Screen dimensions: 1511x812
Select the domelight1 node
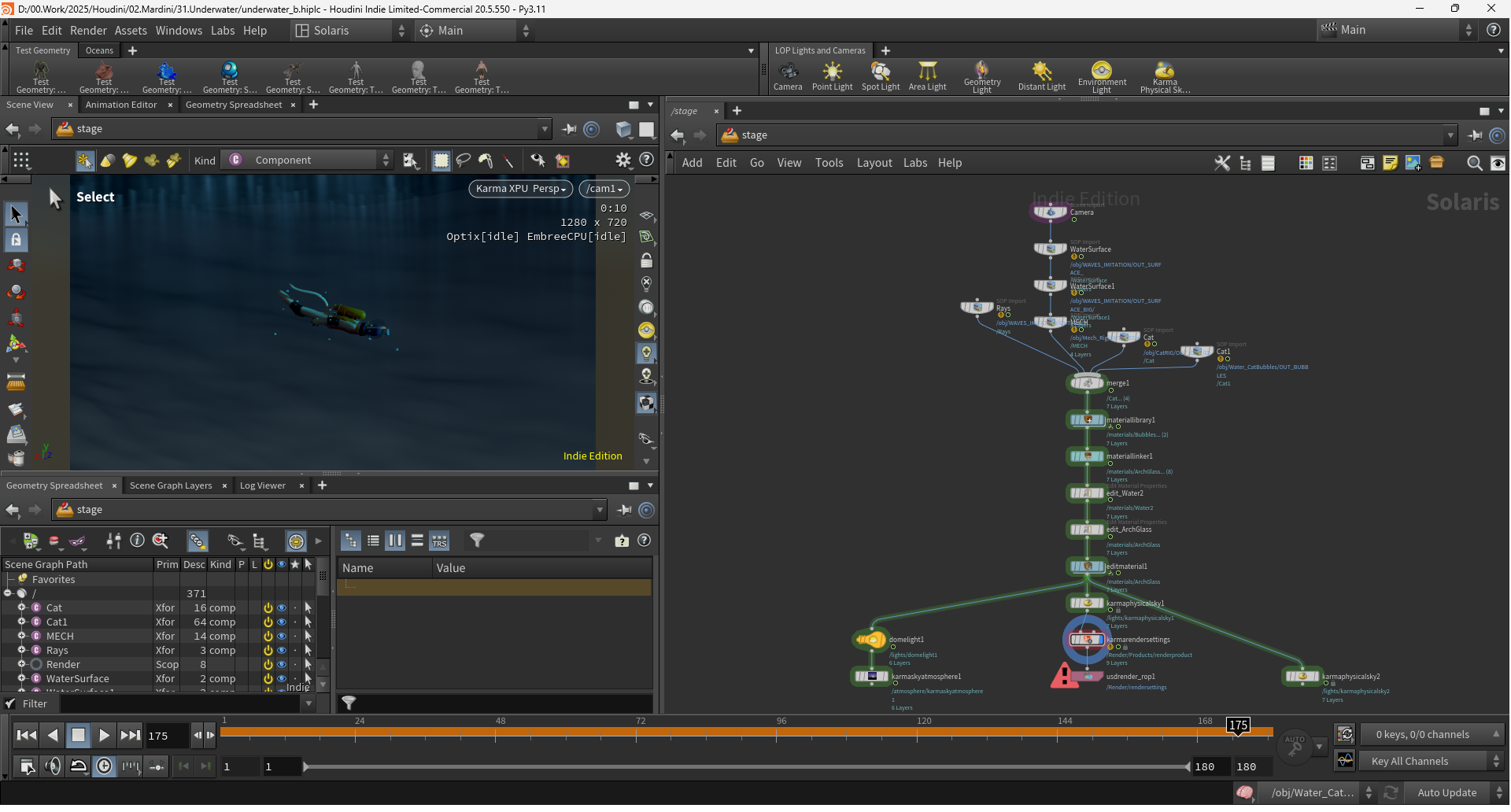click(870, 640)
